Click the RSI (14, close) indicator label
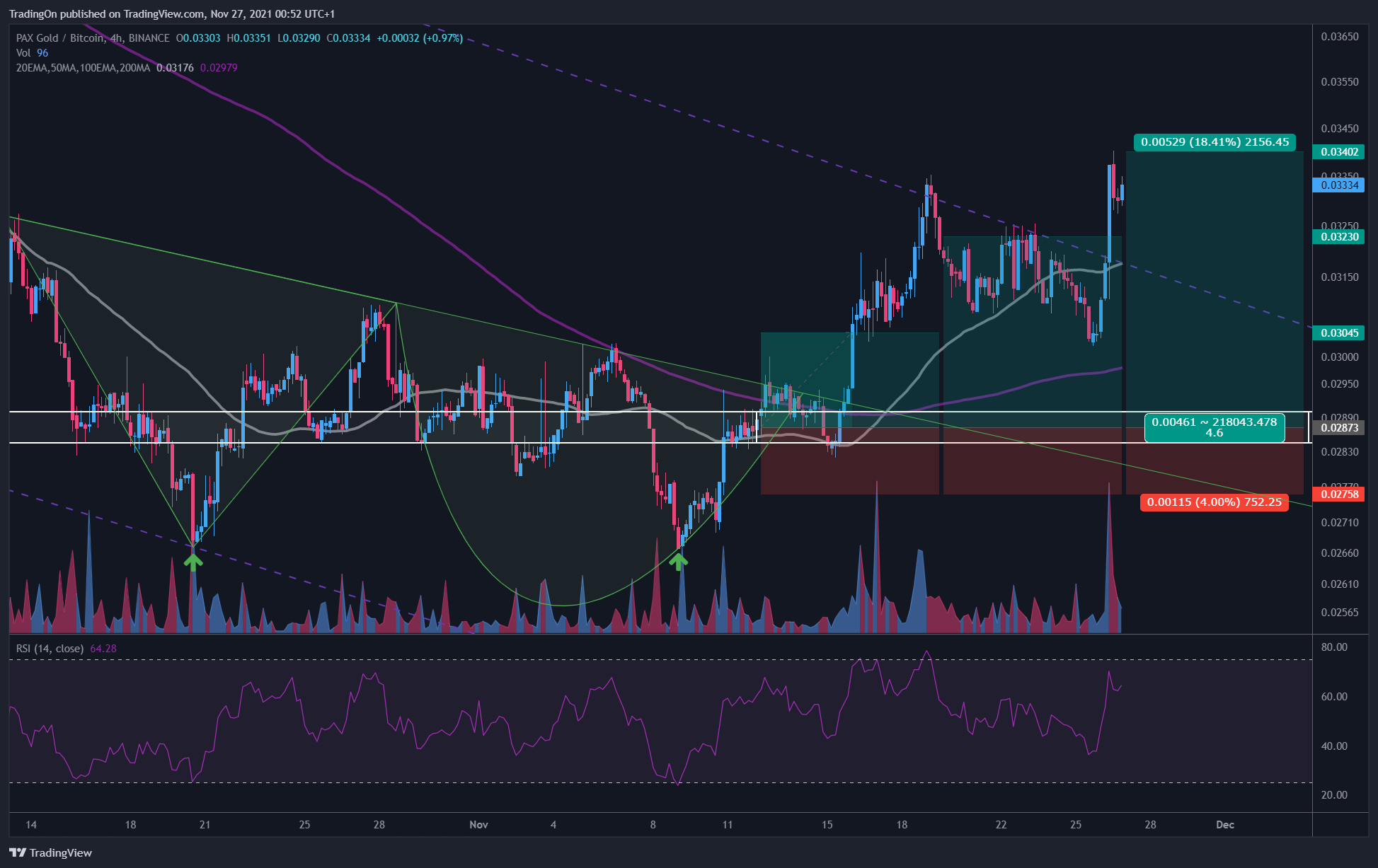 coord(50,649)
